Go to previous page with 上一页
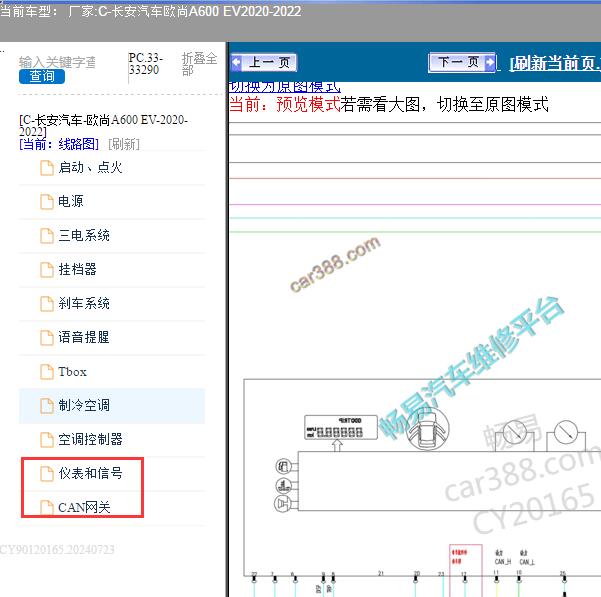This screenshot has height=597, width=601. click(264, 62)
